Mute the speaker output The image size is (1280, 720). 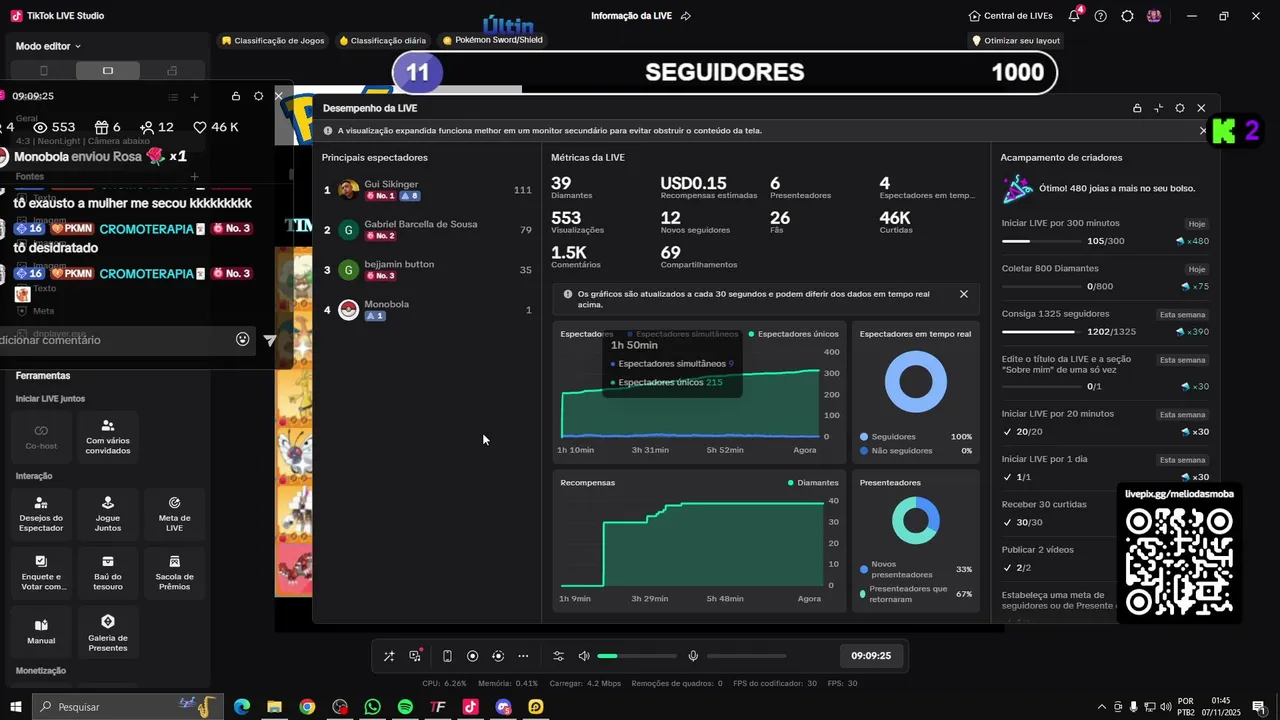pos(584,656)
